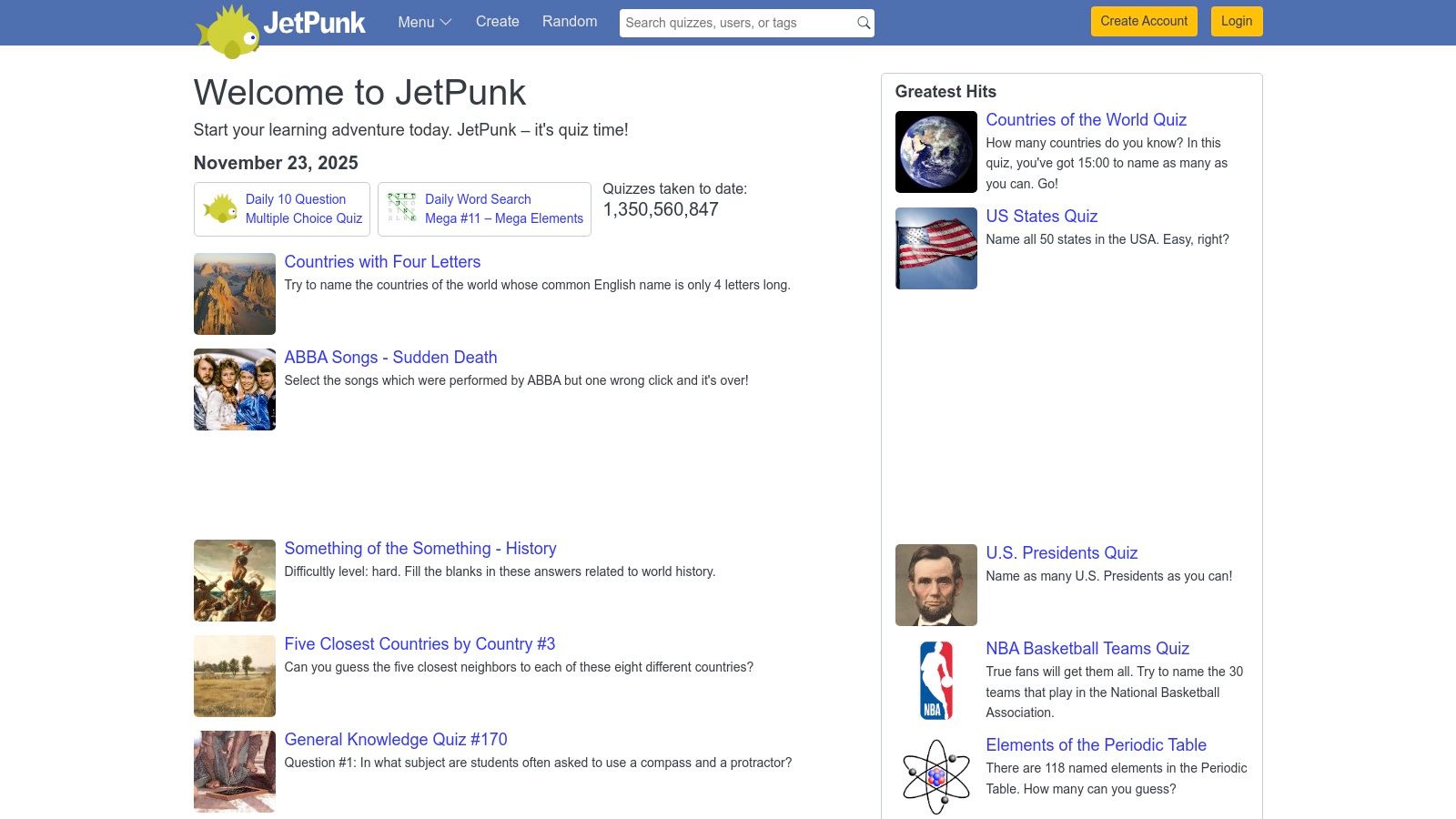The height and width of the screenshot is (819, 1456).
Task: Click the JetPunk fish logo
Action: pos(229,27)
